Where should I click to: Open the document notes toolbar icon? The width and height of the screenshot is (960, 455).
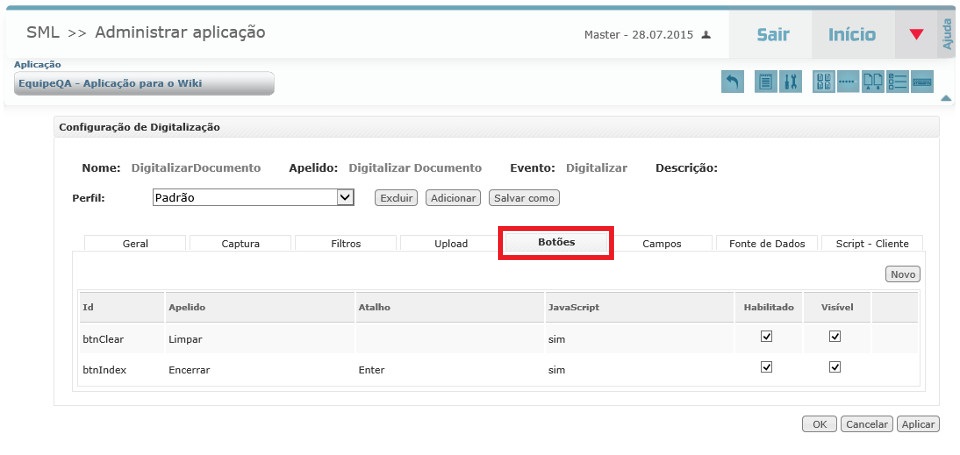point(766,83)
